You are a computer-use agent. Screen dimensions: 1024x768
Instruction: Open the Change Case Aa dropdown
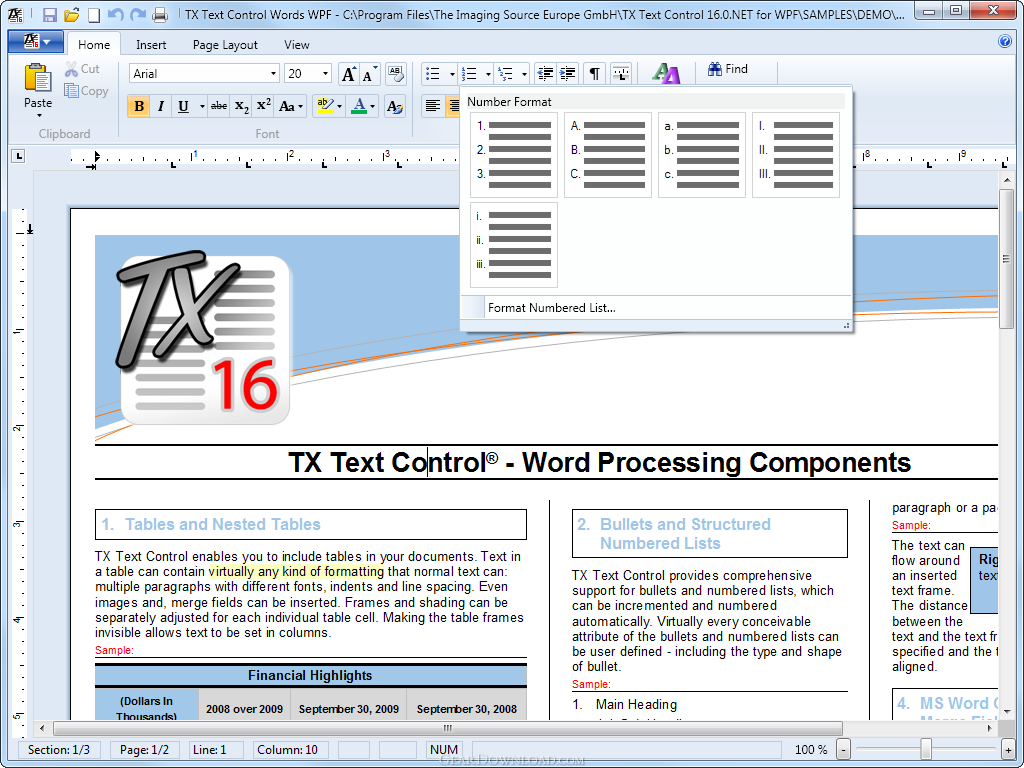point(291,106)
